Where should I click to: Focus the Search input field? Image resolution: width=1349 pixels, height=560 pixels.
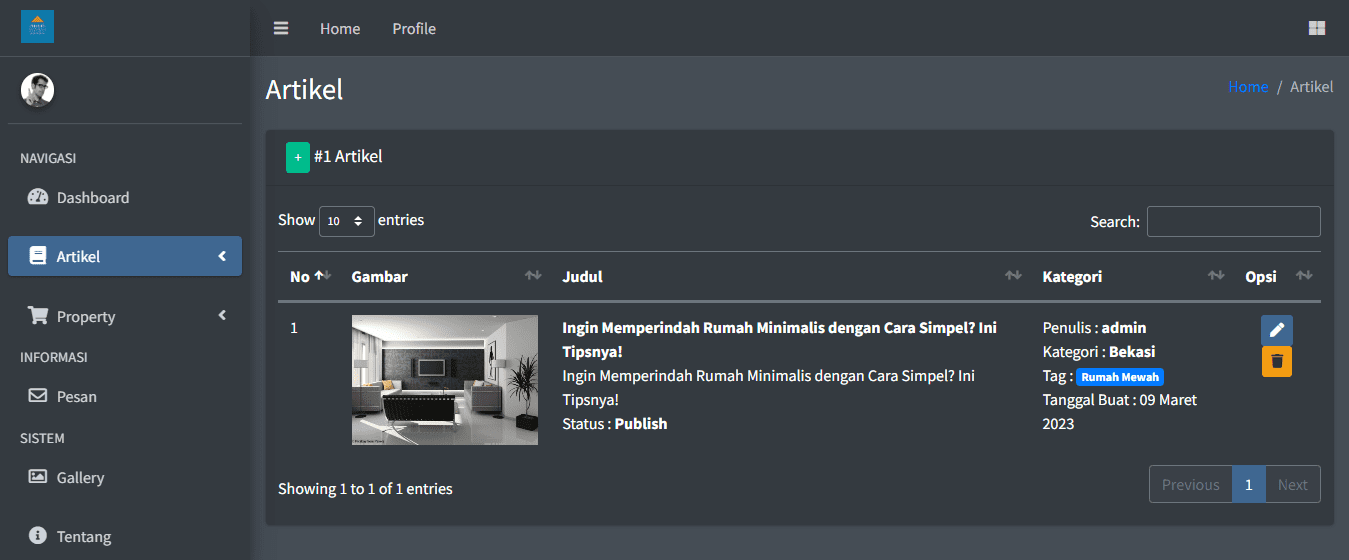pyautogui.click(x=1233, y=221)
